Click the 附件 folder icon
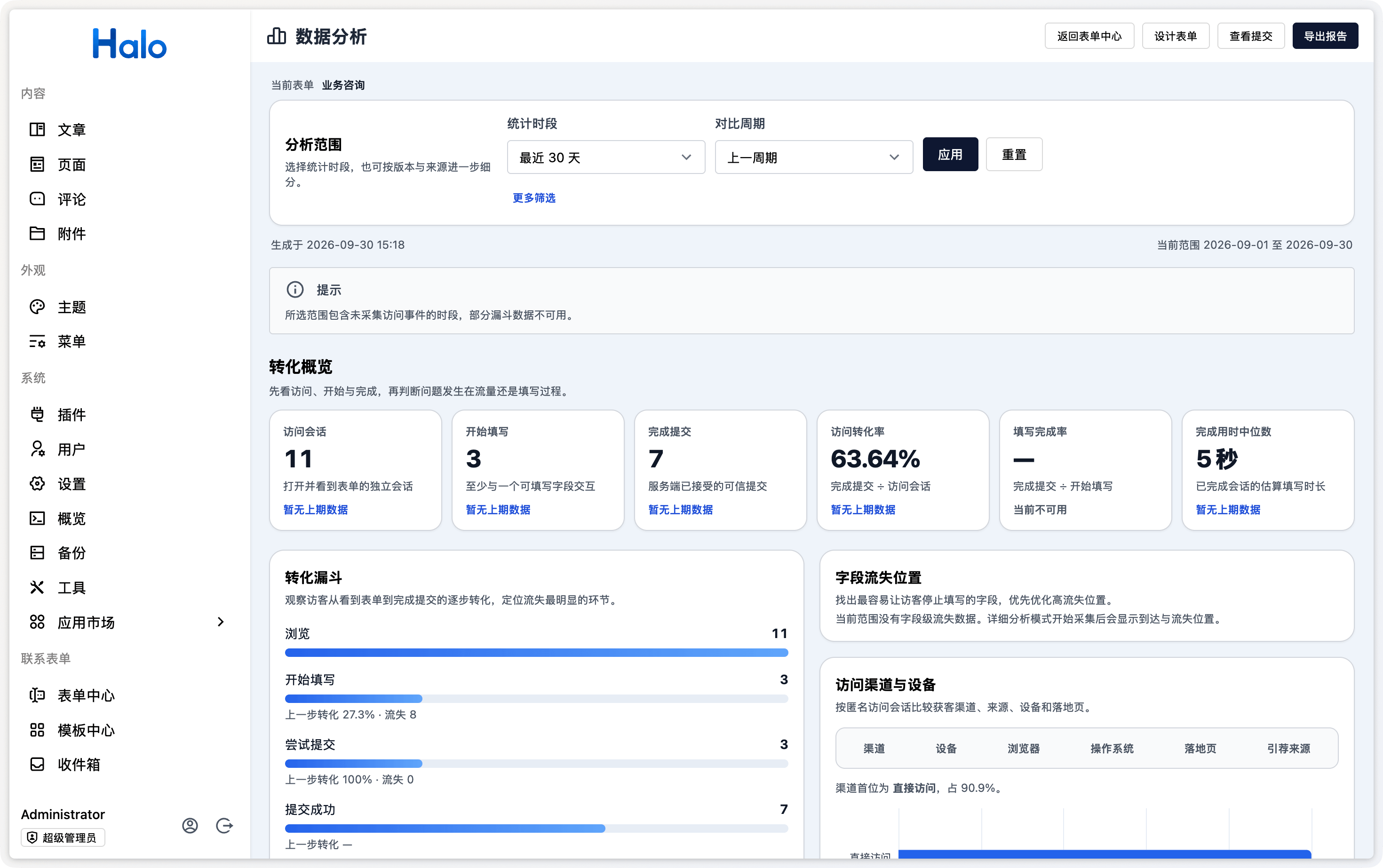Image resolution: width=1383 pixels, height=868 pixels. pyautogui.click(x=37, y=234)
